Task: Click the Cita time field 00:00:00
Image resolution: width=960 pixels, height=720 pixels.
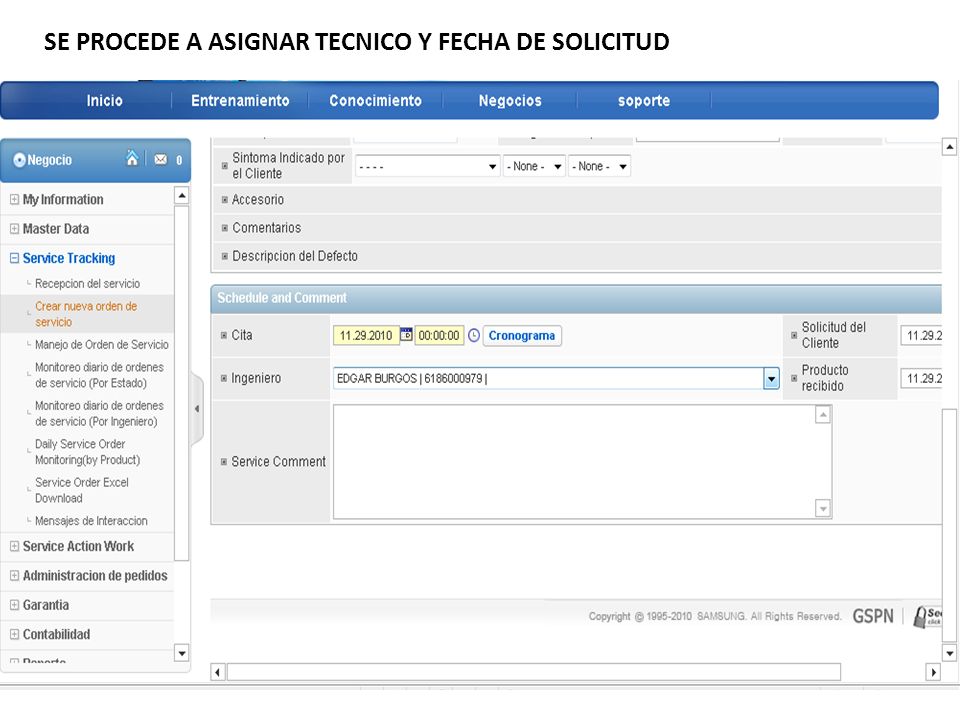Action: click(439, 336)
